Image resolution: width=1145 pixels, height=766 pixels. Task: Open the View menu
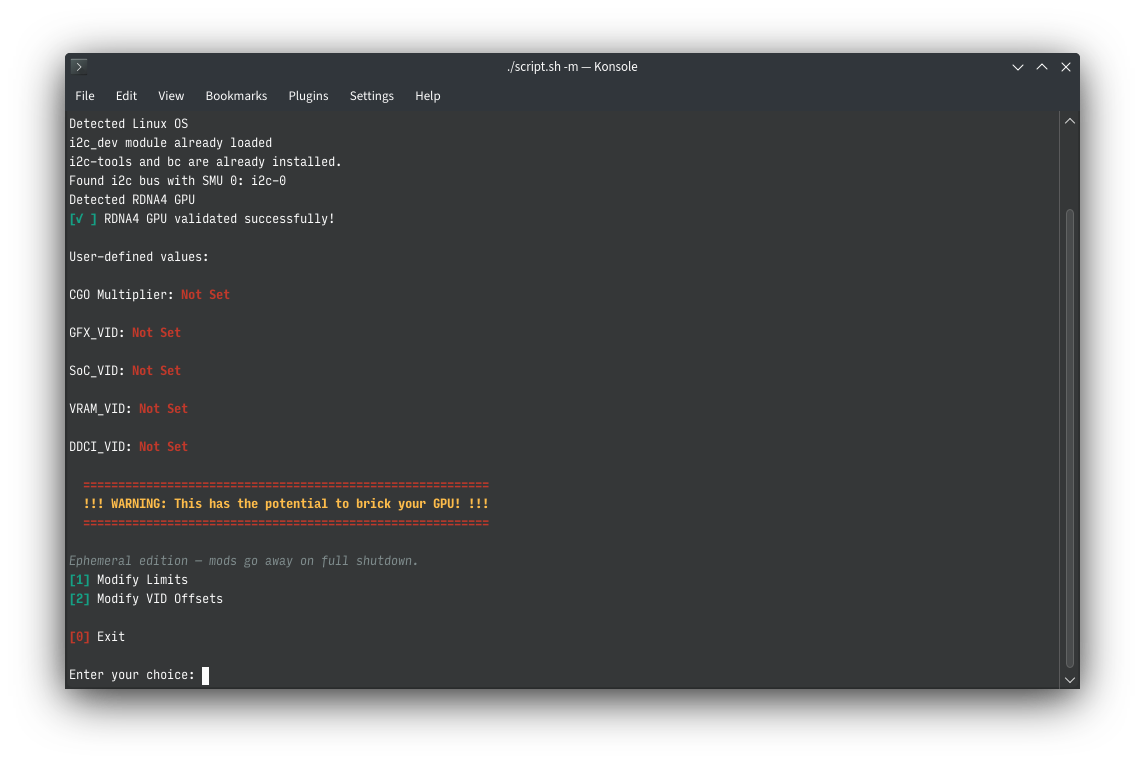(171, 96)
